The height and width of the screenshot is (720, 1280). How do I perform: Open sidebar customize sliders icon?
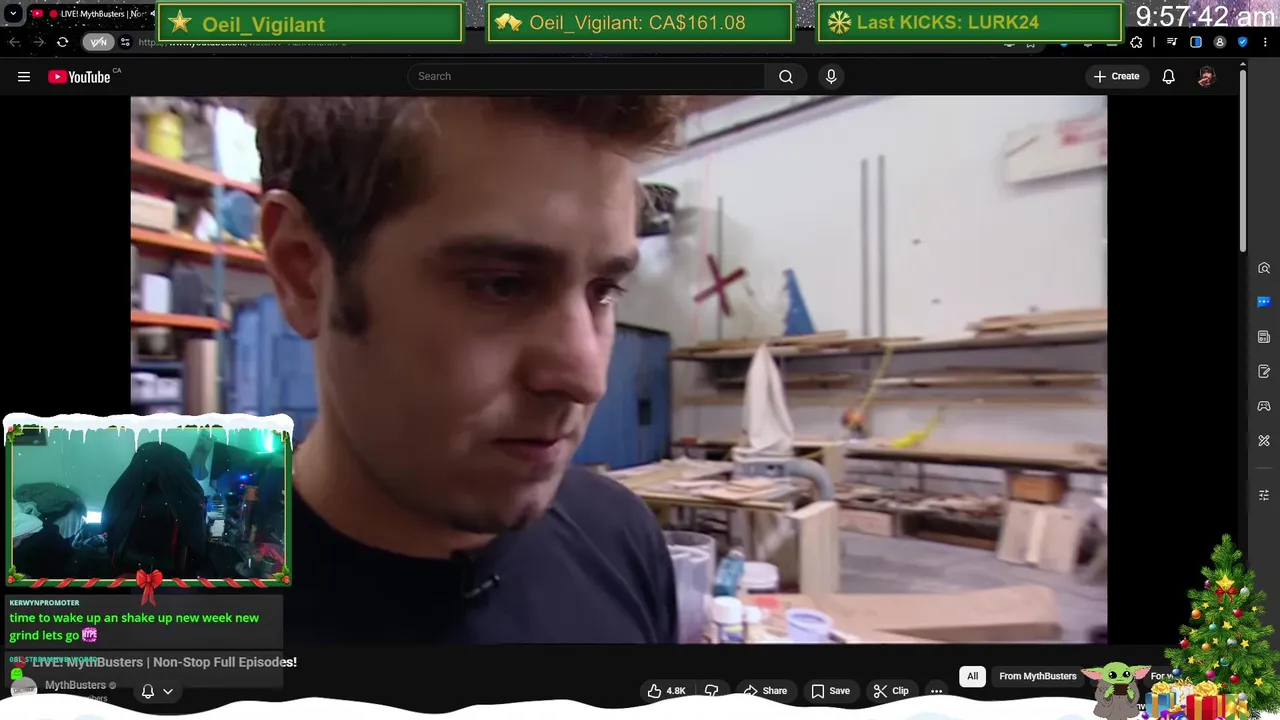tap(1264, 495)
